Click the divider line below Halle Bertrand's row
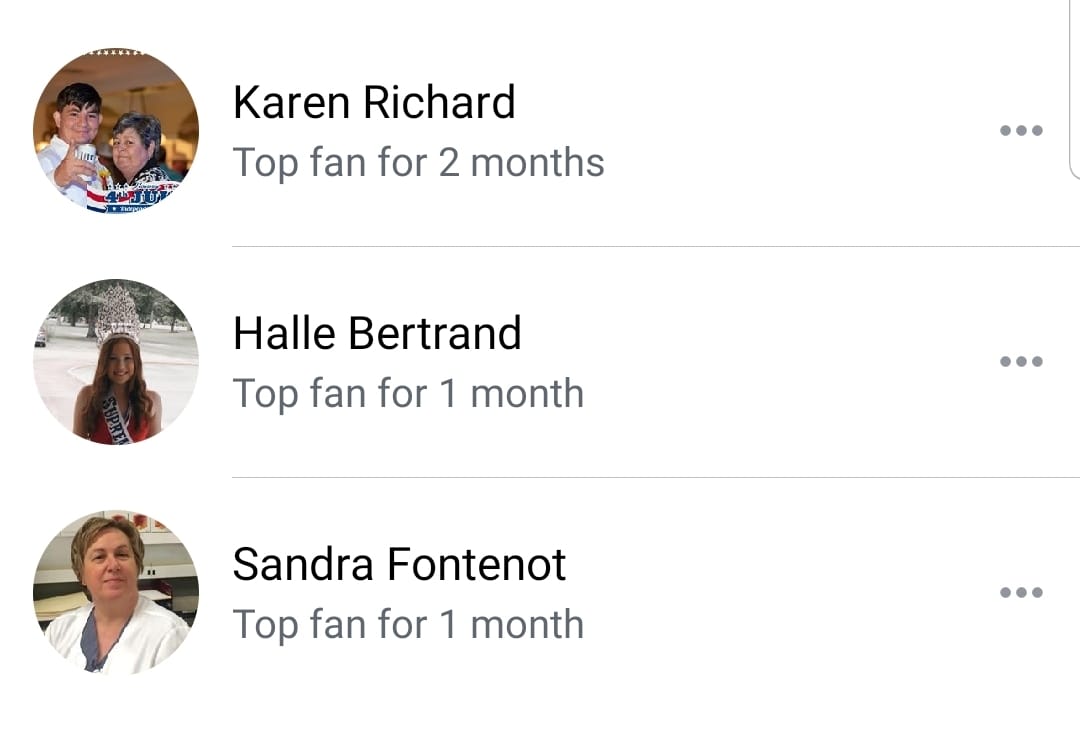The height and width of the screenshot is (733, 1080). coord(656,477)
